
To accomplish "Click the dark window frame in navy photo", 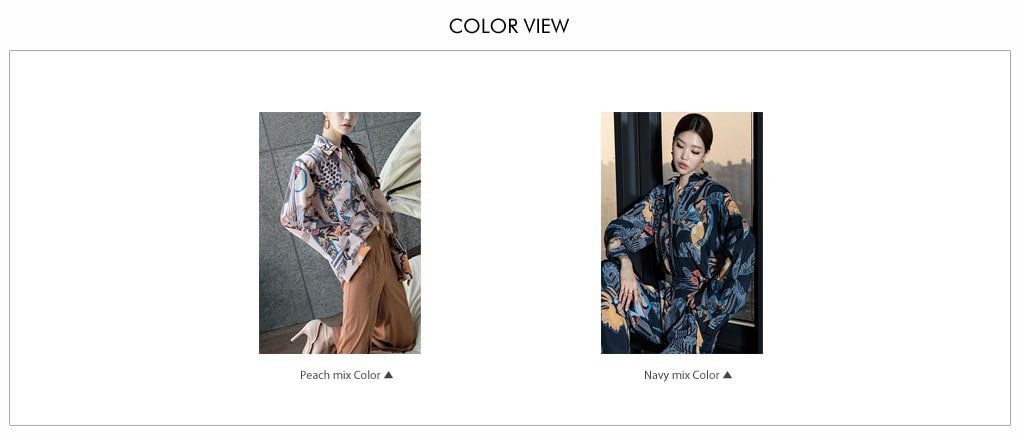I will (636, 169).
